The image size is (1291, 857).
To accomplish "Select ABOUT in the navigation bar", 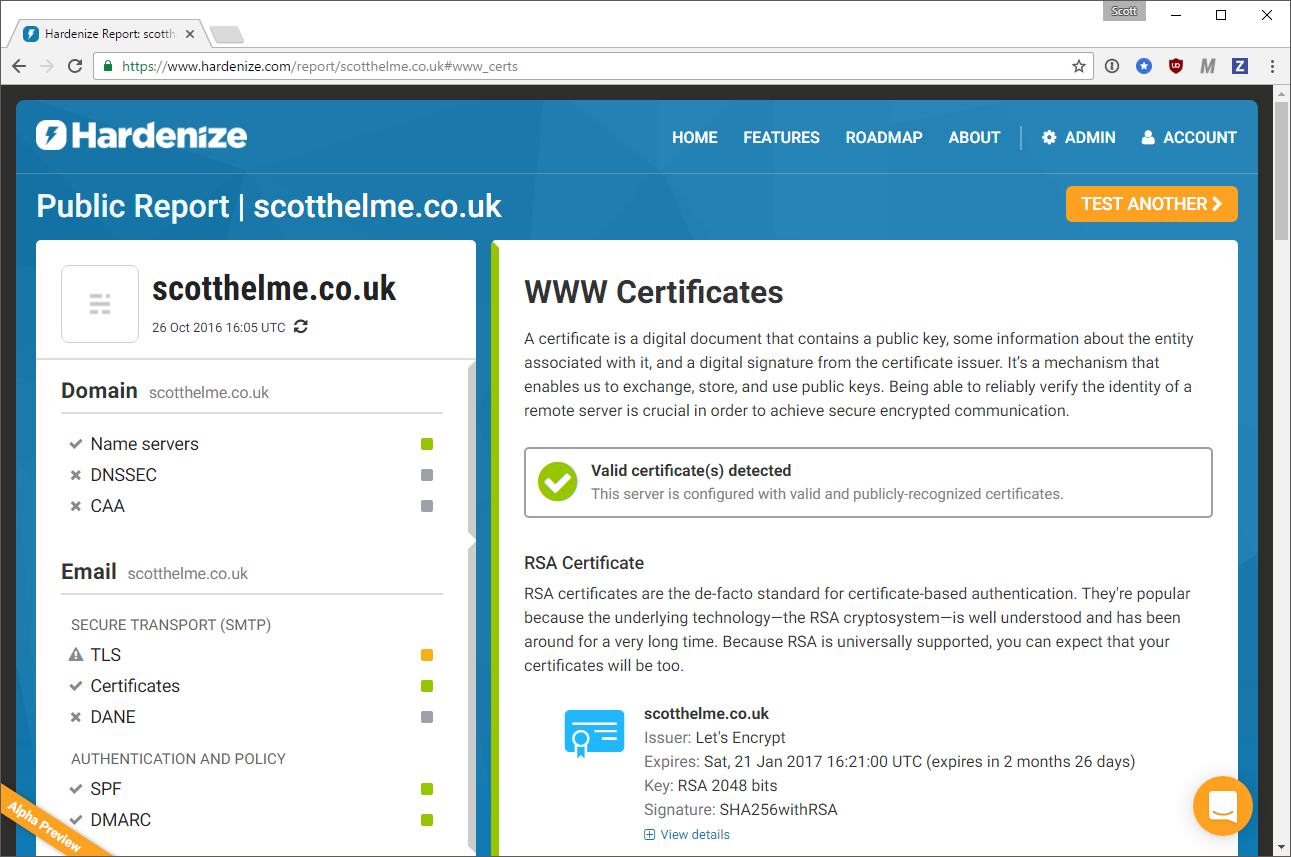I will pos(973,137).
